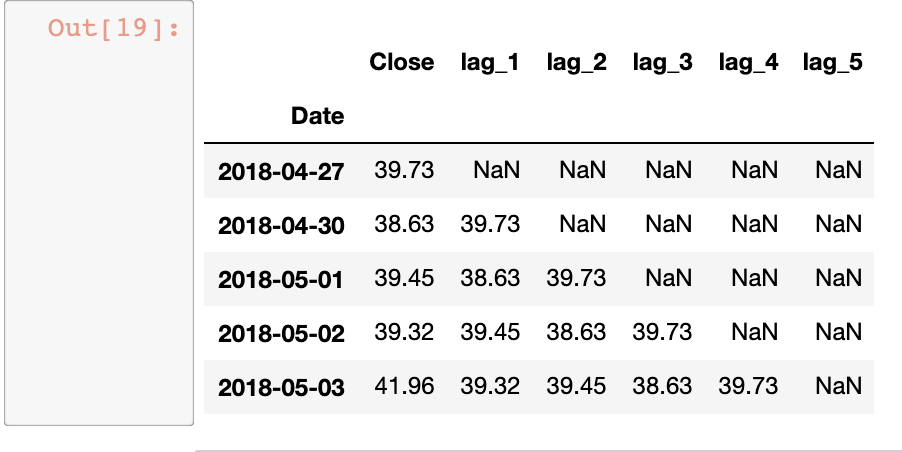Click the Out[19] output prompt label
Image resolution: width=902 pixels, height=452 pixels.
(114, 27)
